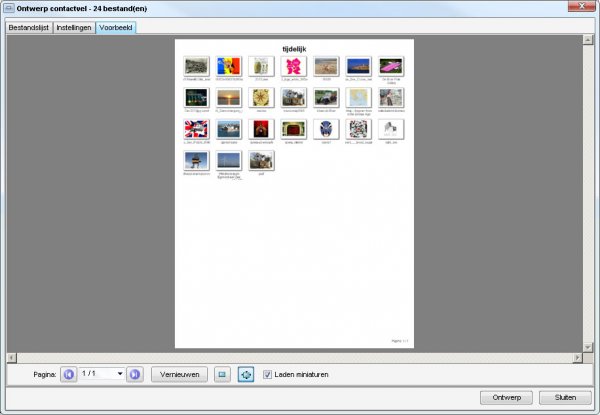
Task: Switch to the Bestandslijst tab
Action: (28, 27)
